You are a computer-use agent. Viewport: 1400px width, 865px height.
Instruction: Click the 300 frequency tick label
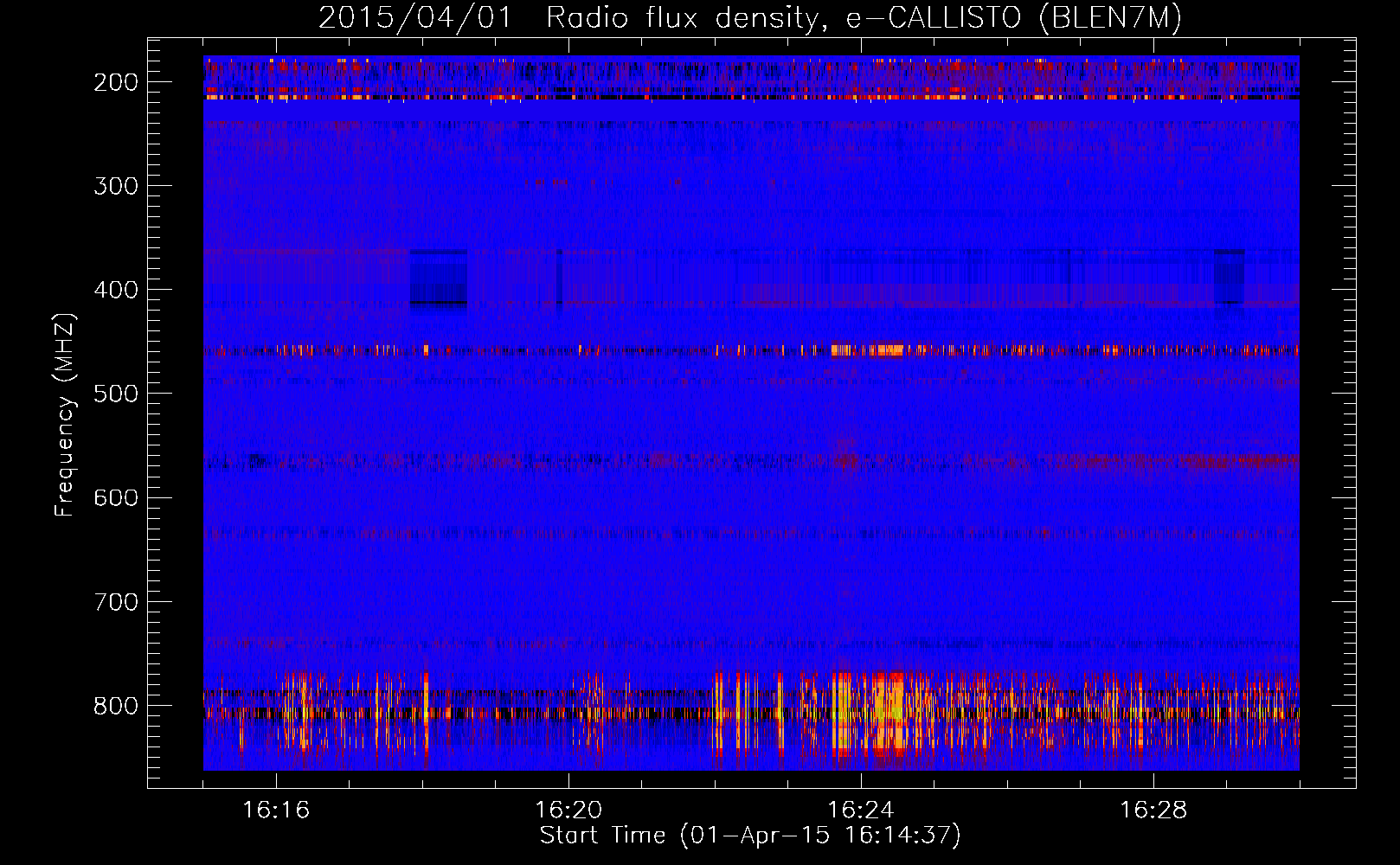click(x=116, y=186)
